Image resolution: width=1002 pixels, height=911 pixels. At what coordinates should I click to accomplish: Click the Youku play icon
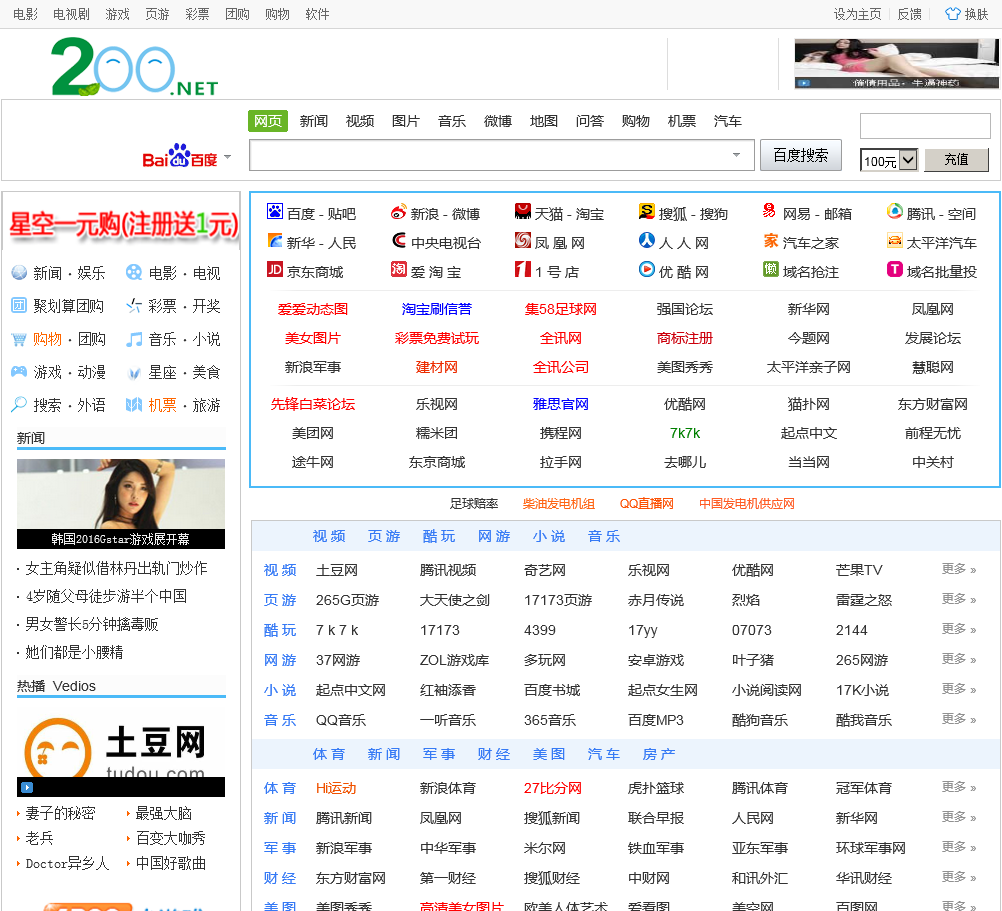point(647,270)
